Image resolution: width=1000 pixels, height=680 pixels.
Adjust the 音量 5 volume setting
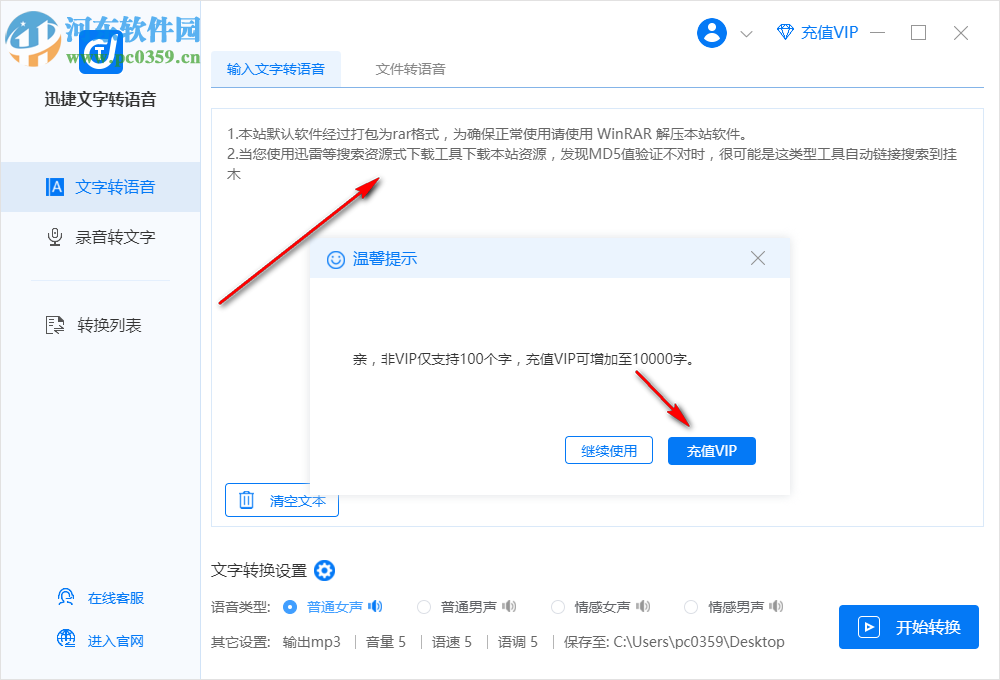[385, 642]
